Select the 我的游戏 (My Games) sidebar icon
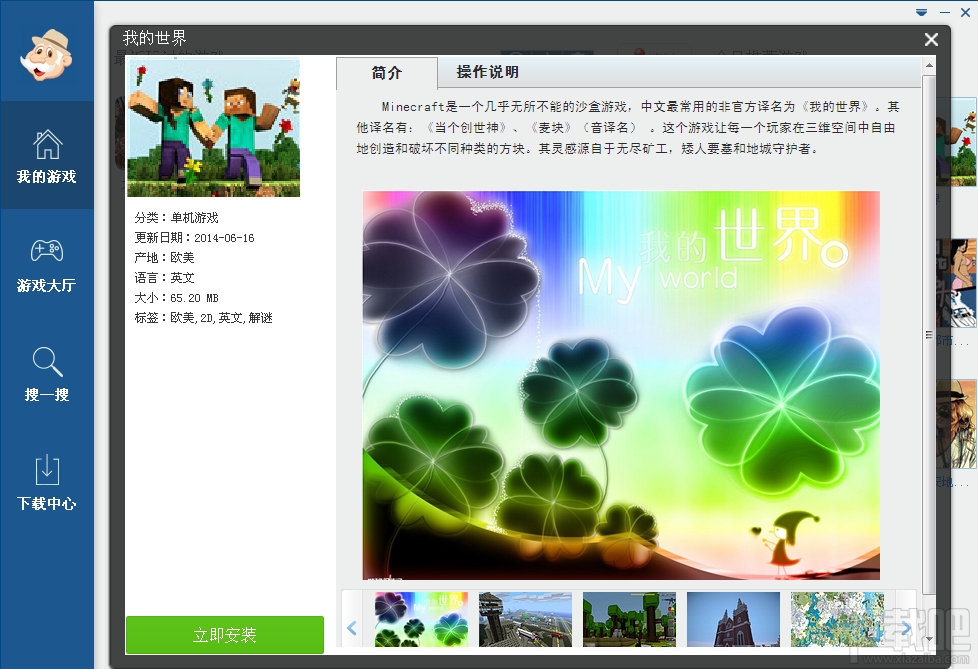Viewport: 978px width, 669px height. coord(47,155)
